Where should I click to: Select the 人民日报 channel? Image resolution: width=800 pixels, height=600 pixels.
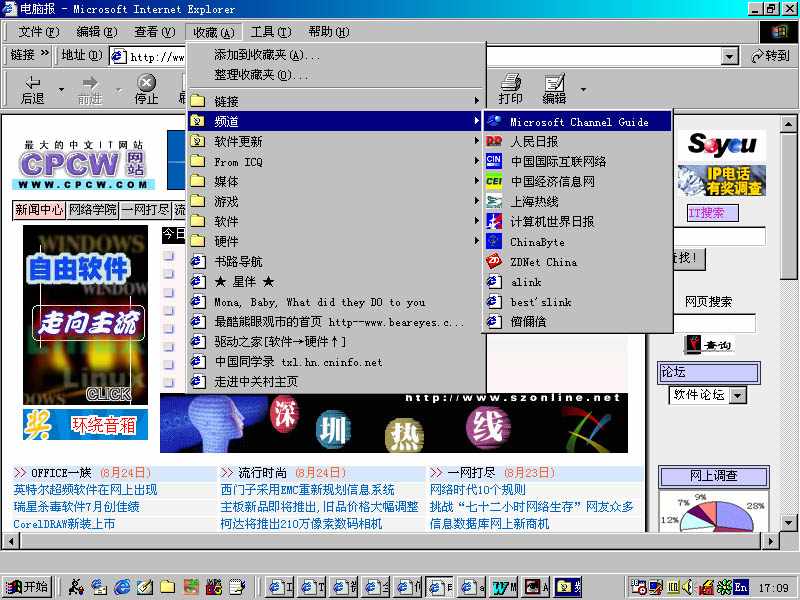(x=578, y=141)
